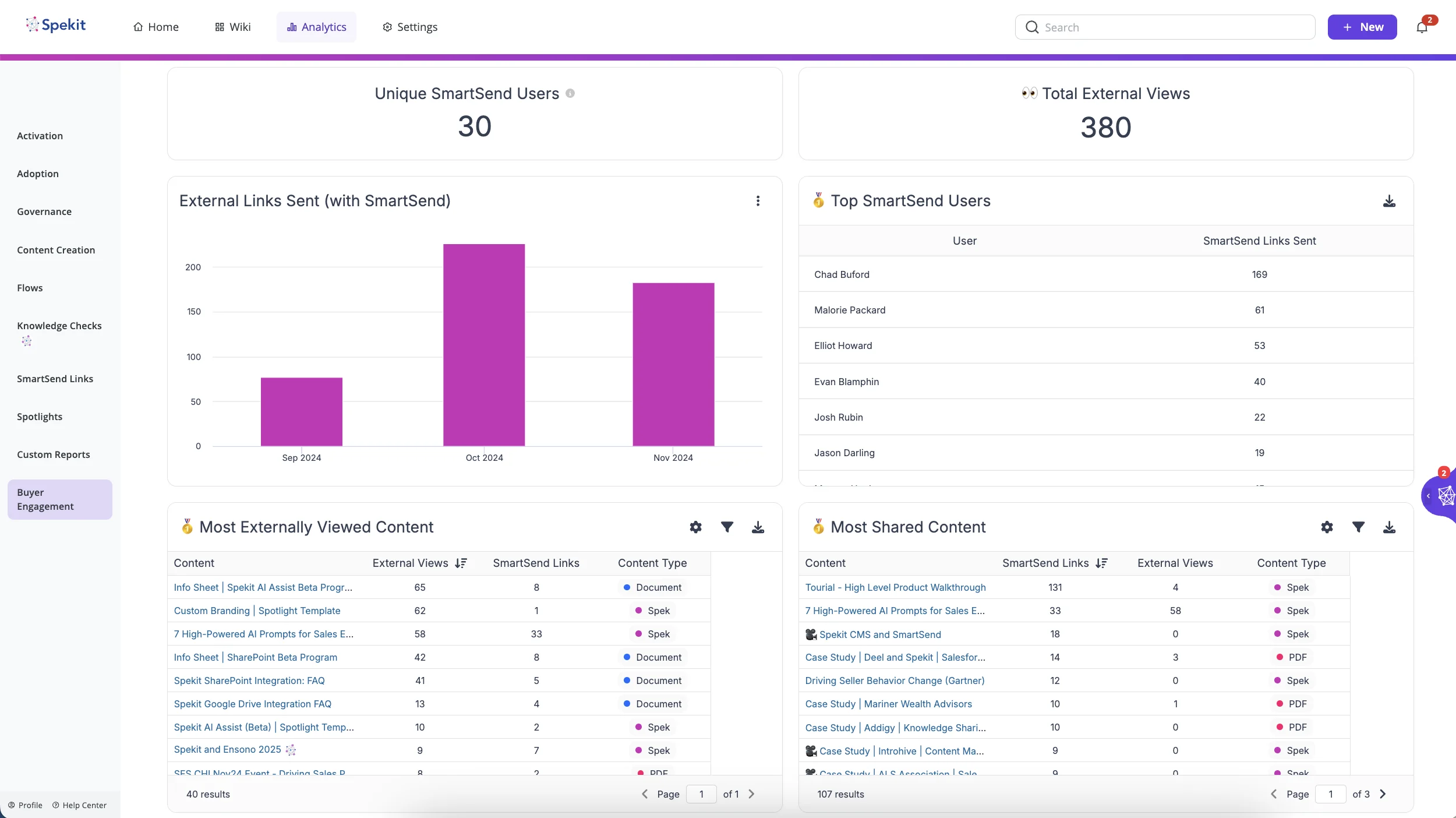Viewport: 1456px width, 818px height.
Task: Click page number field in Most Externally Viewed Content
Action: 701,794
